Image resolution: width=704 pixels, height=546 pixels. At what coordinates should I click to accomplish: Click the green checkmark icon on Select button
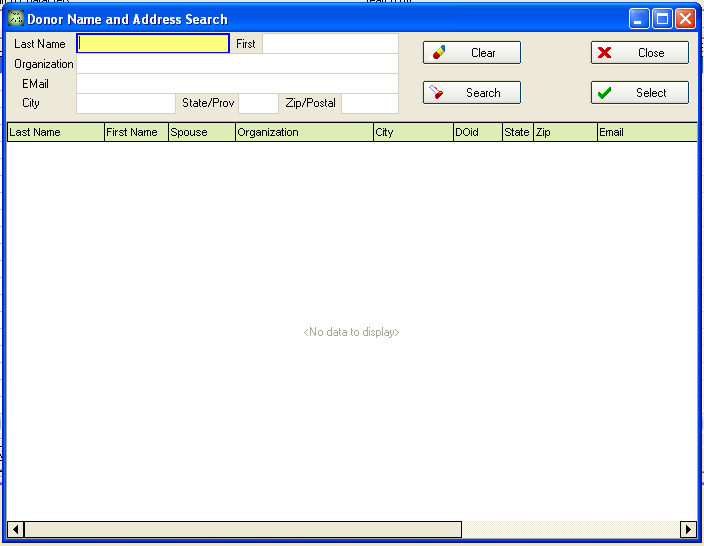(604, 93)
